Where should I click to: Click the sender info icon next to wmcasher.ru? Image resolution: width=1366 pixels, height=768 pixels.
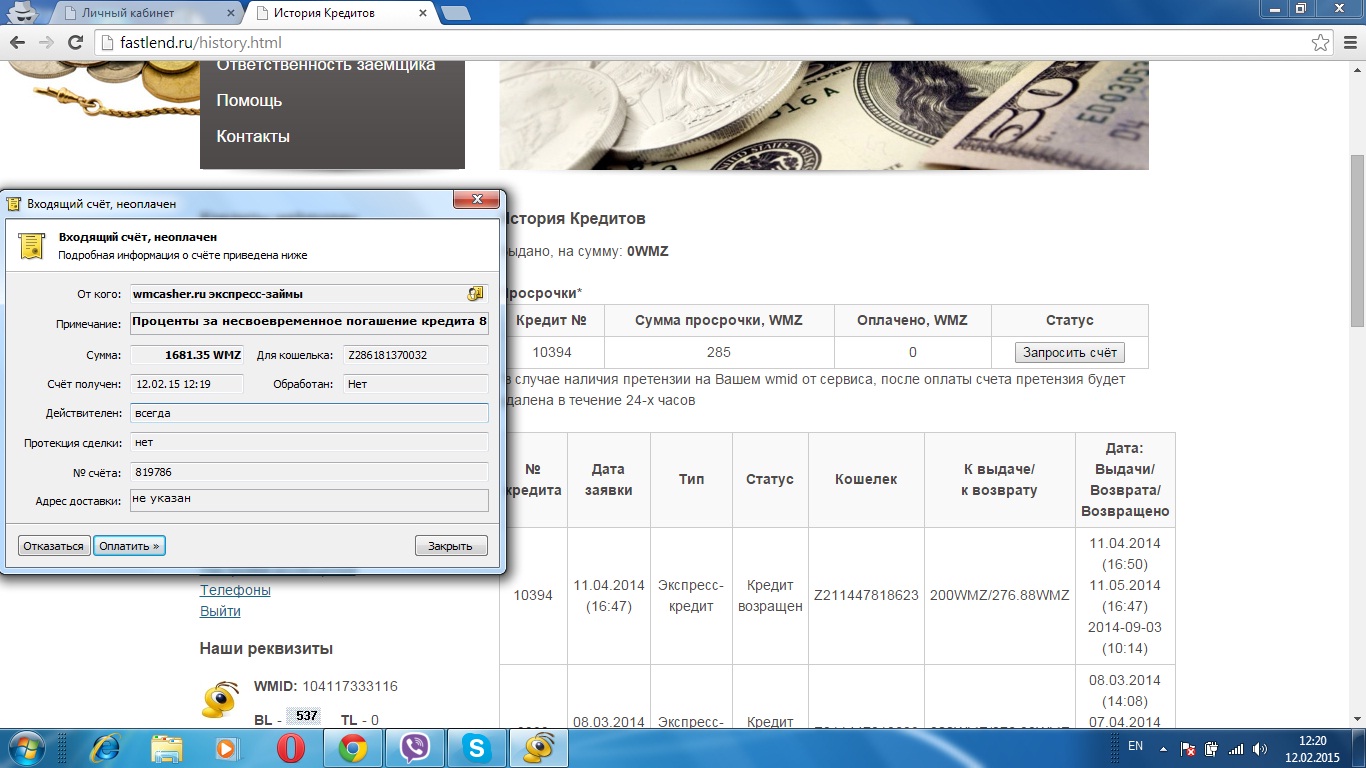pos(476,293)
